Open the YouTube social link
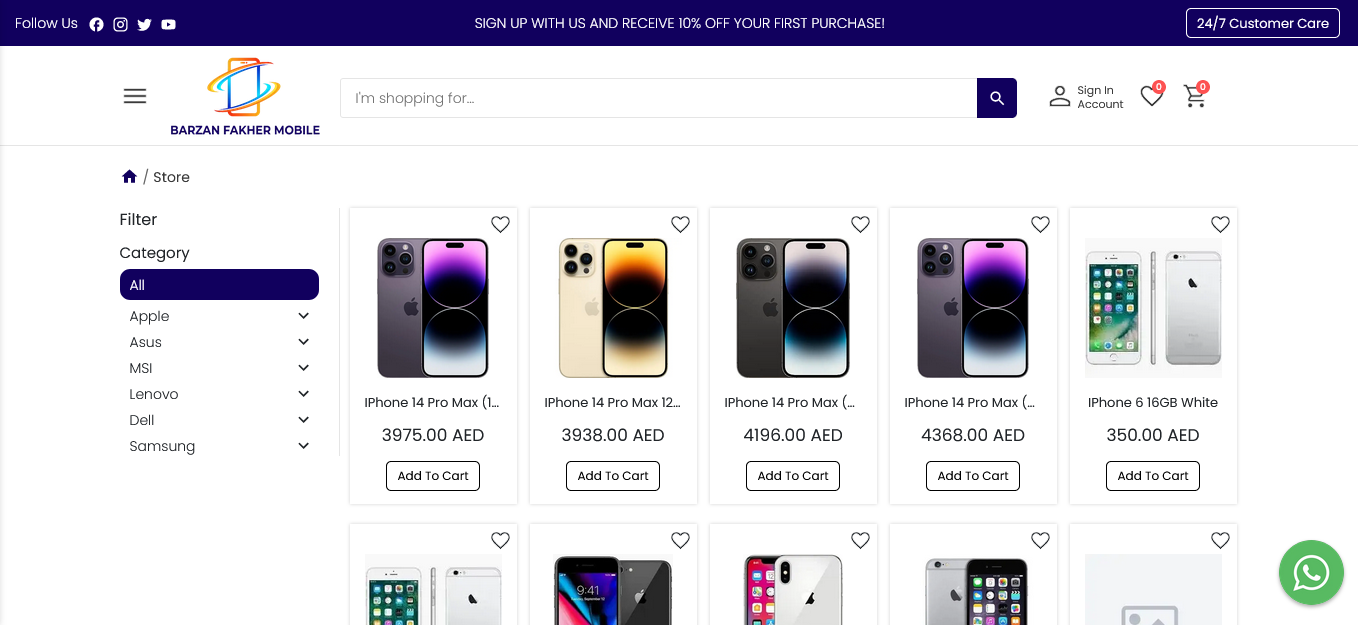 168,24
